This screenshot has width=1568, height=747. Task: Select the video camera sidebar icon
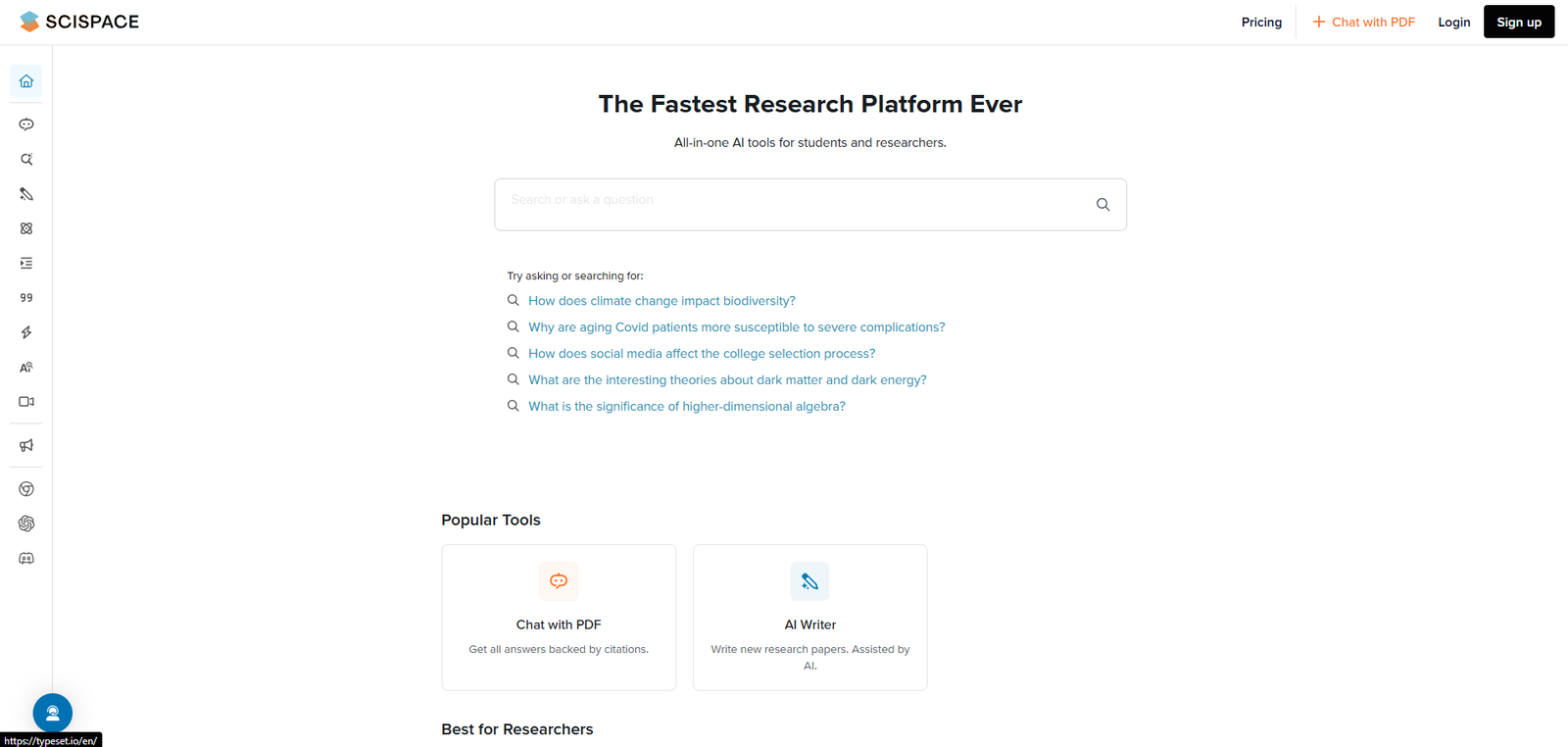coord(26,402)
